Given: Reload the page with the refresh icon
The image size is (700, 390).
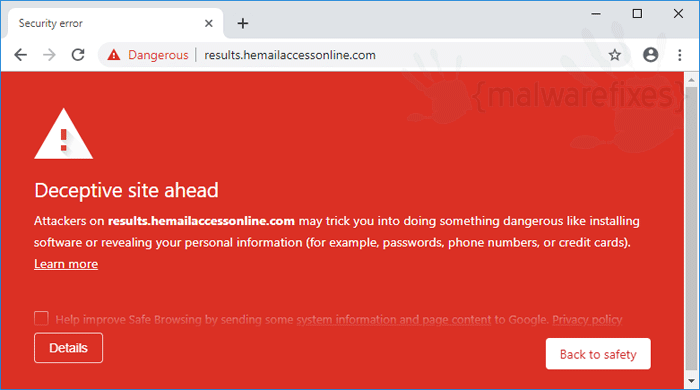Looking at the screenshot, I should click(x=78, y=55).
